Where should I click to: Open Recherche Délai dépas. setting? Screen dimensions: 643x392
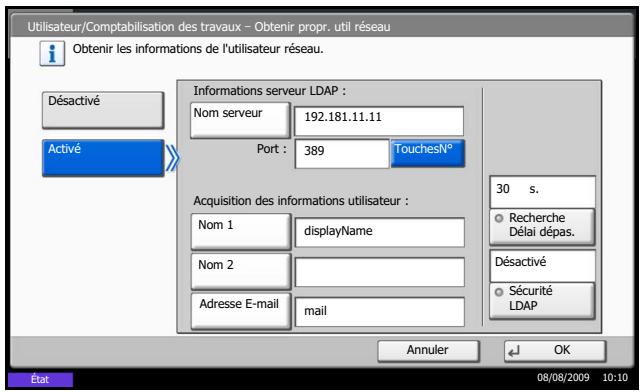point(542,227)
